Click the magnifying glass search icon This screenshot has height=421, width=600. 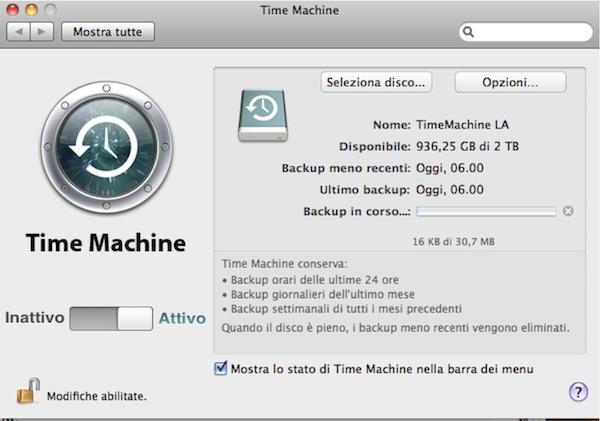469,32
